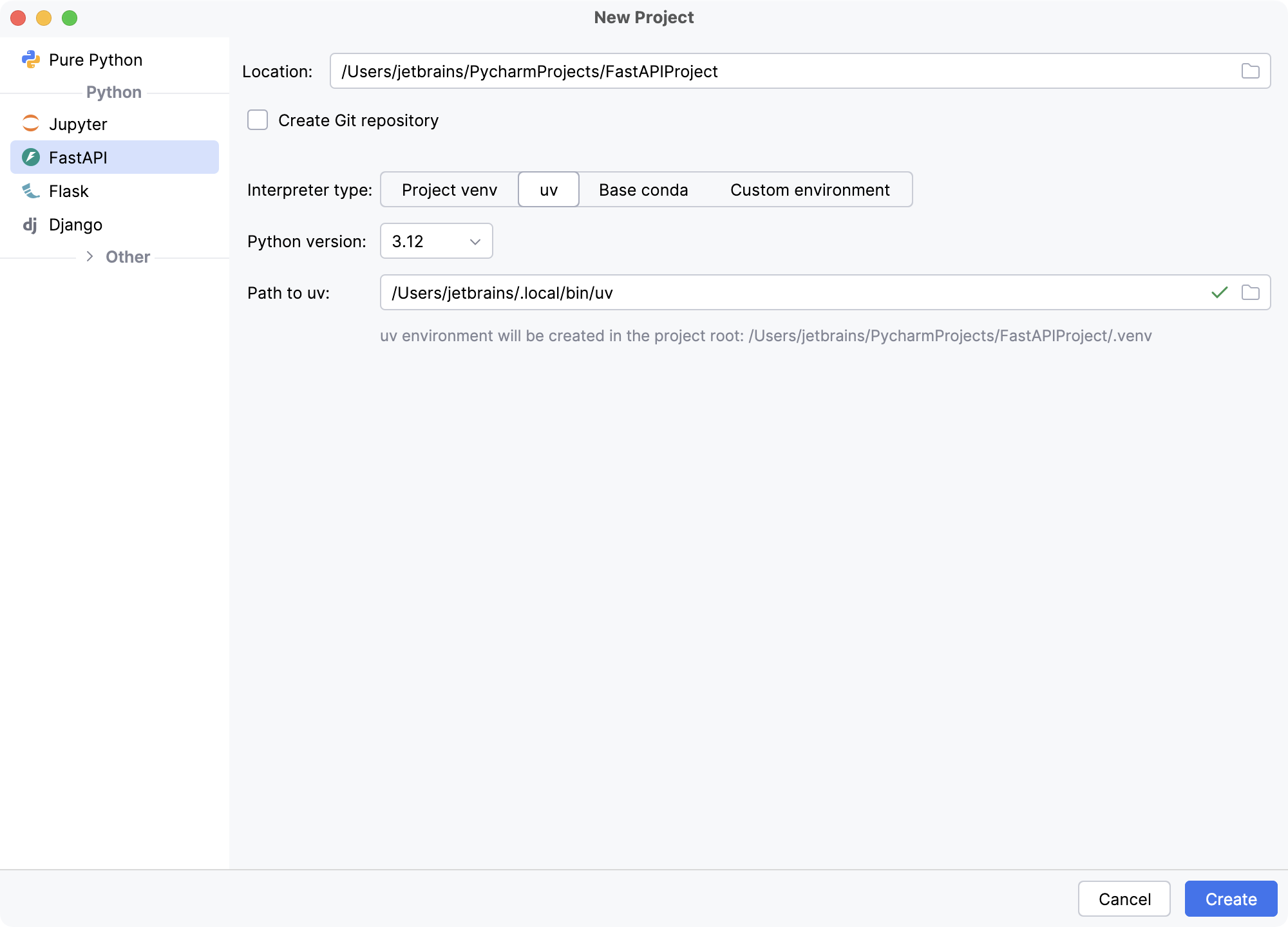The image size is (1288, 927).
Task: Select the Django project icon
Action: (x=31, y=225)
